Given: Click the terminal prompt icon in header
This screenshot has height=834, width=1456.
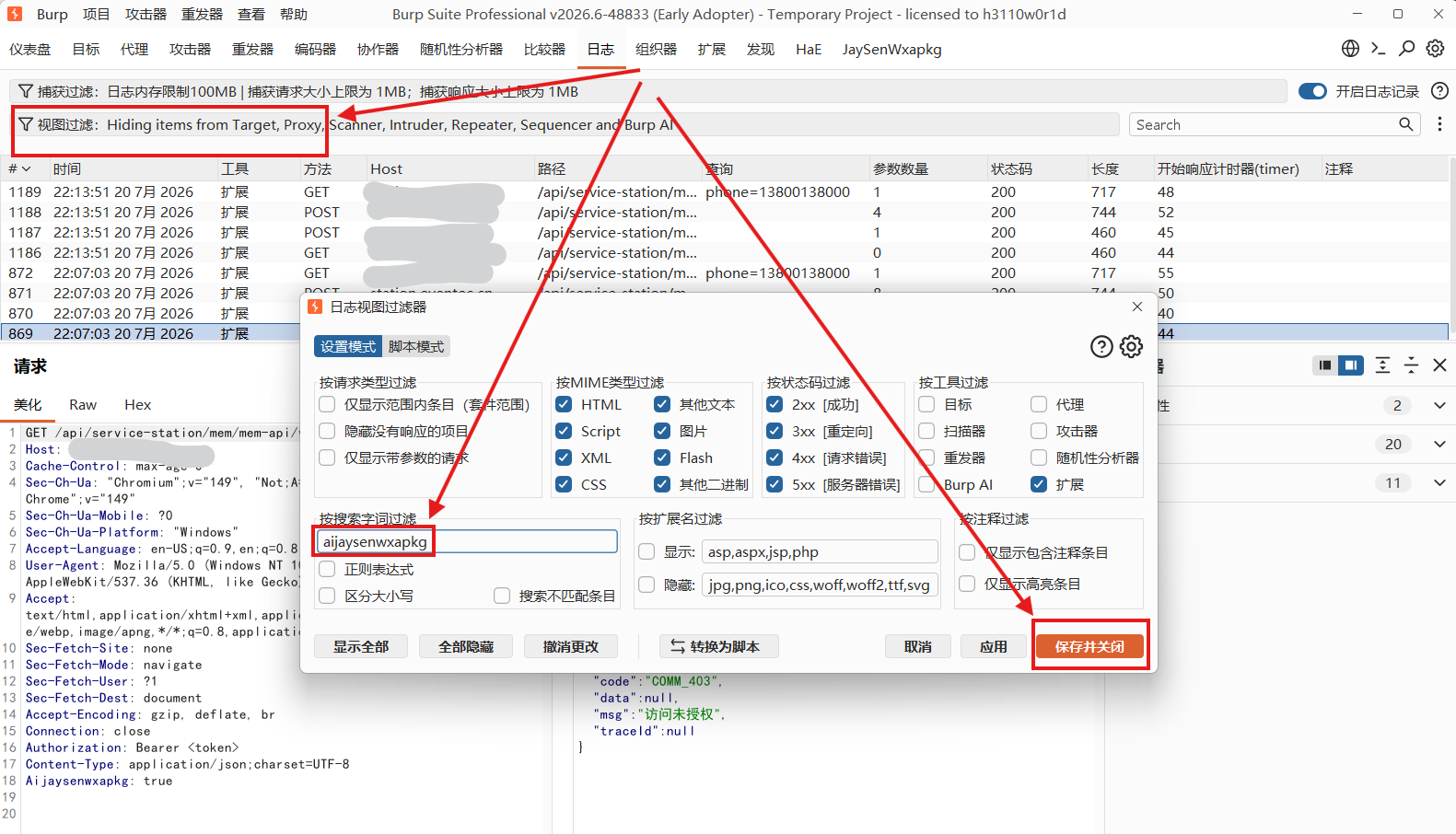Looking at the screenshot, I should [1379, 49].
